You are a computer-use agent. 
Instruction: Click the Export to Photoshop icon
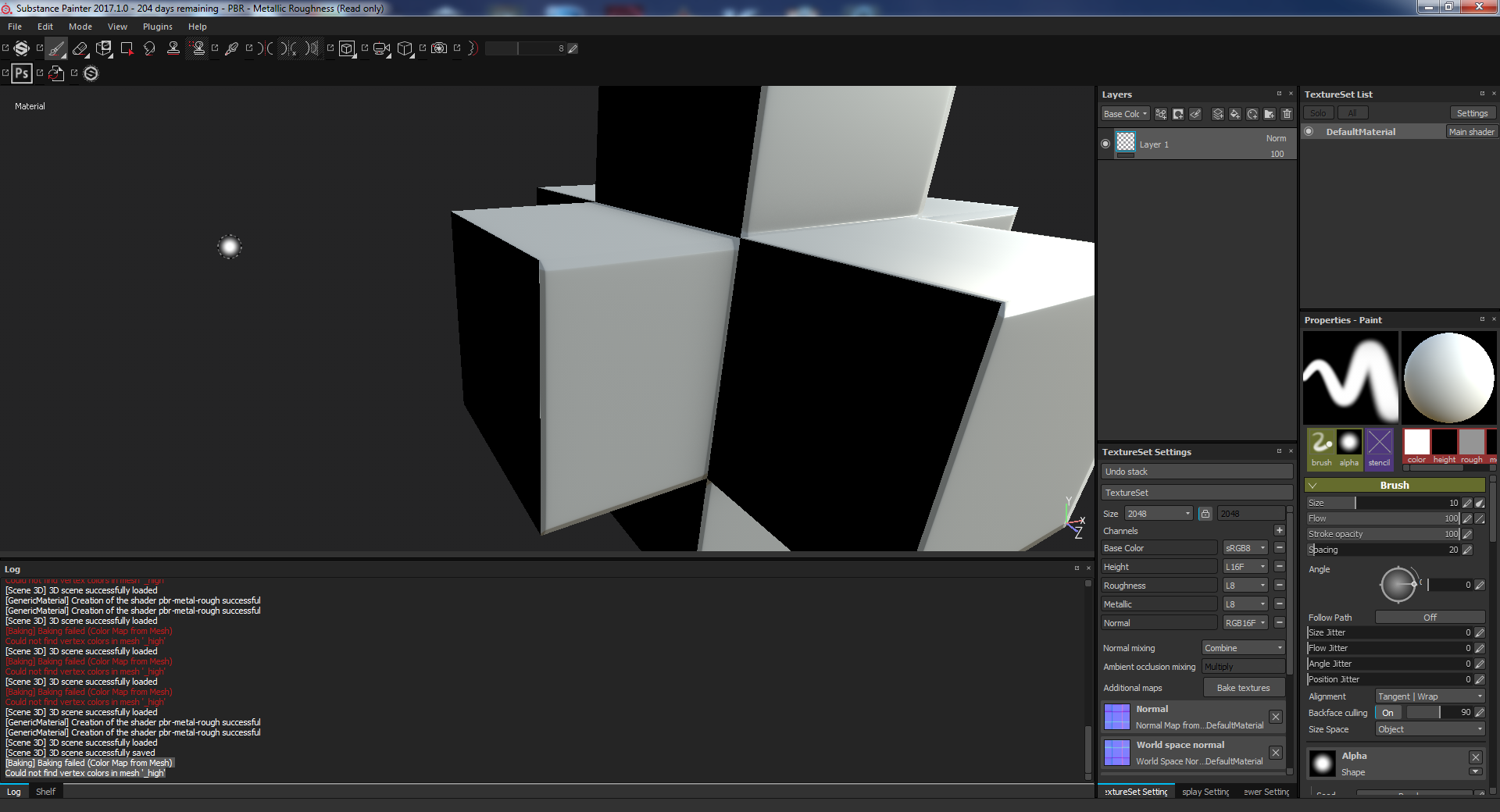[22, 73]
